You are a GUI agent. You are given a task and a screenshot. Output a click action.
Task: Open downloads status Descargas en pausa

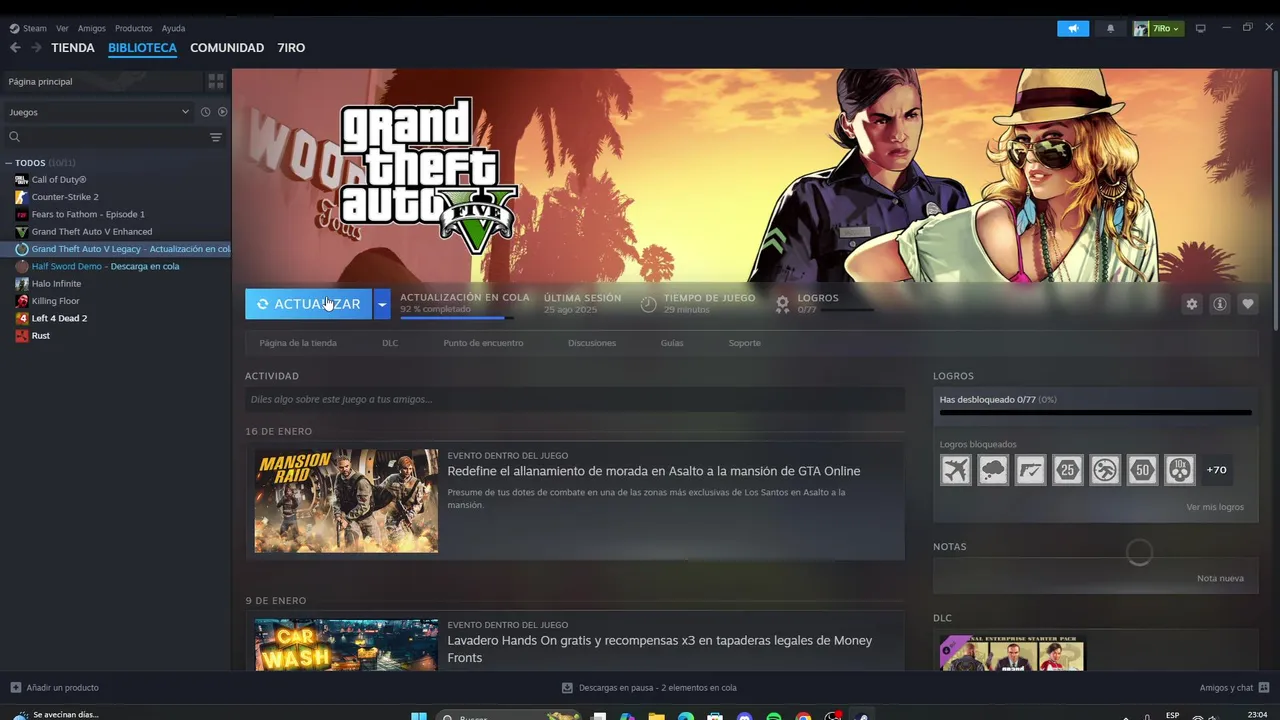tap(649, 688)
